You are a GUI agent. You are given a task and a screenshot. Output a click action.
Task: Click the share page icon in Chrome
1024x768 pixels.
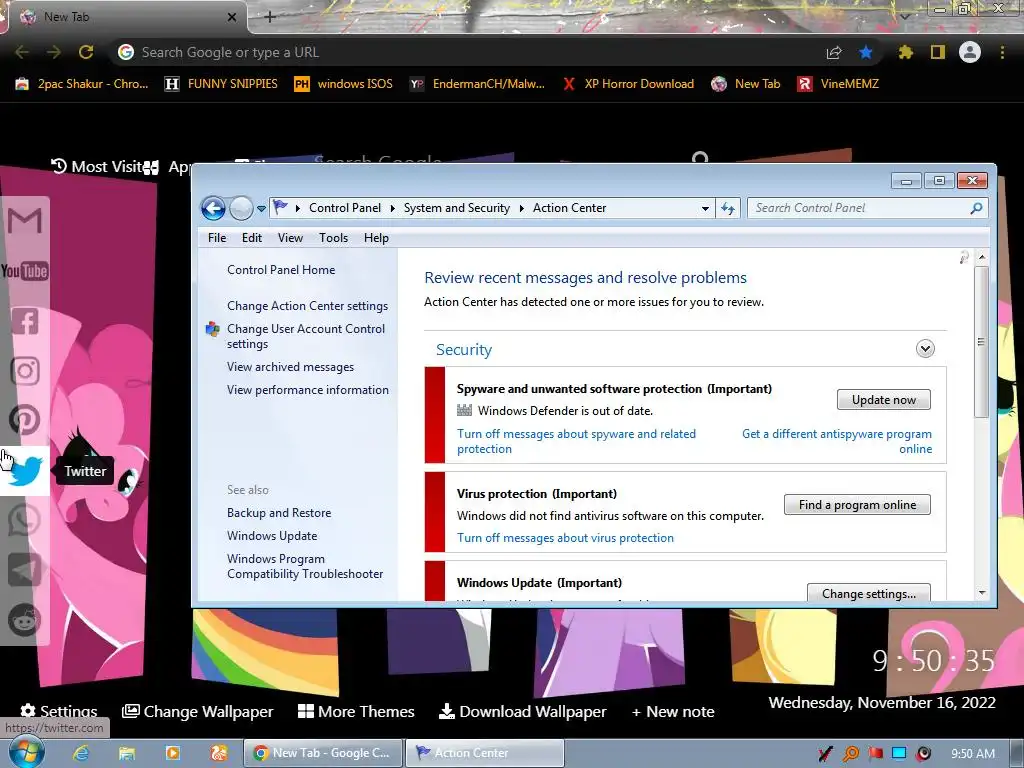point(833,52)
